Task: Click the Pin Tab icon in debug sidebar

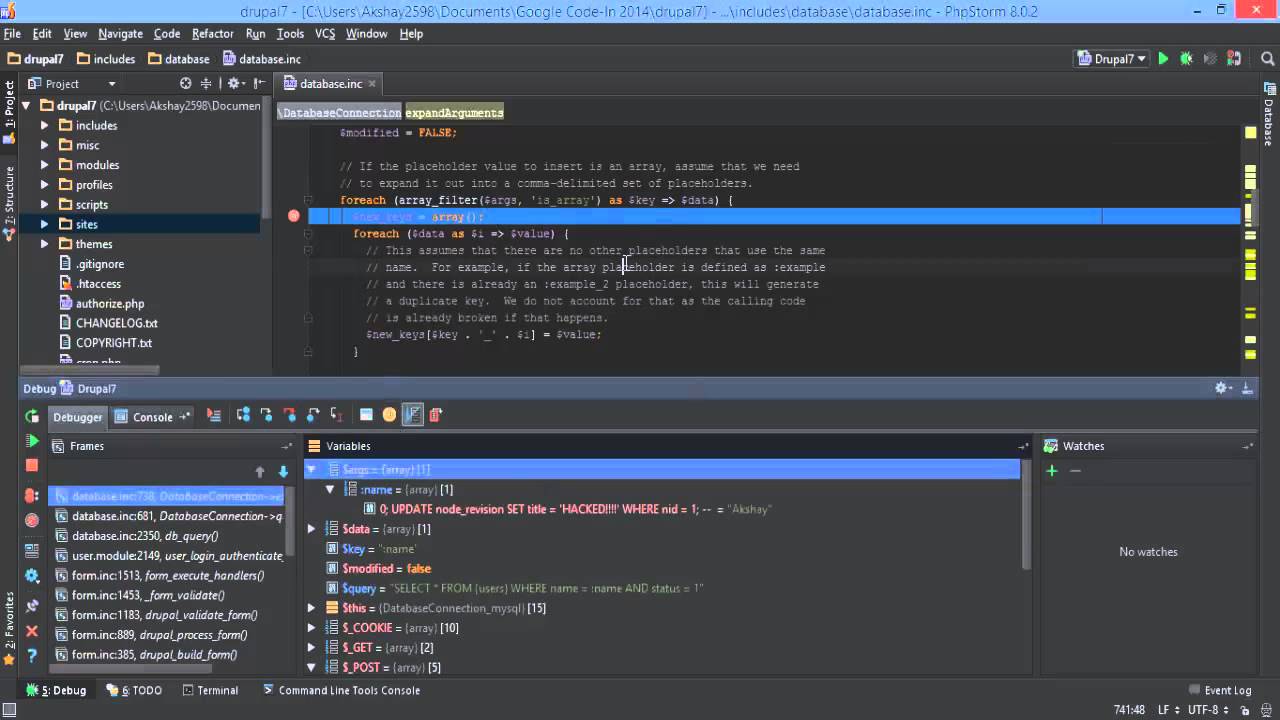Action: [x=32, y=605]
